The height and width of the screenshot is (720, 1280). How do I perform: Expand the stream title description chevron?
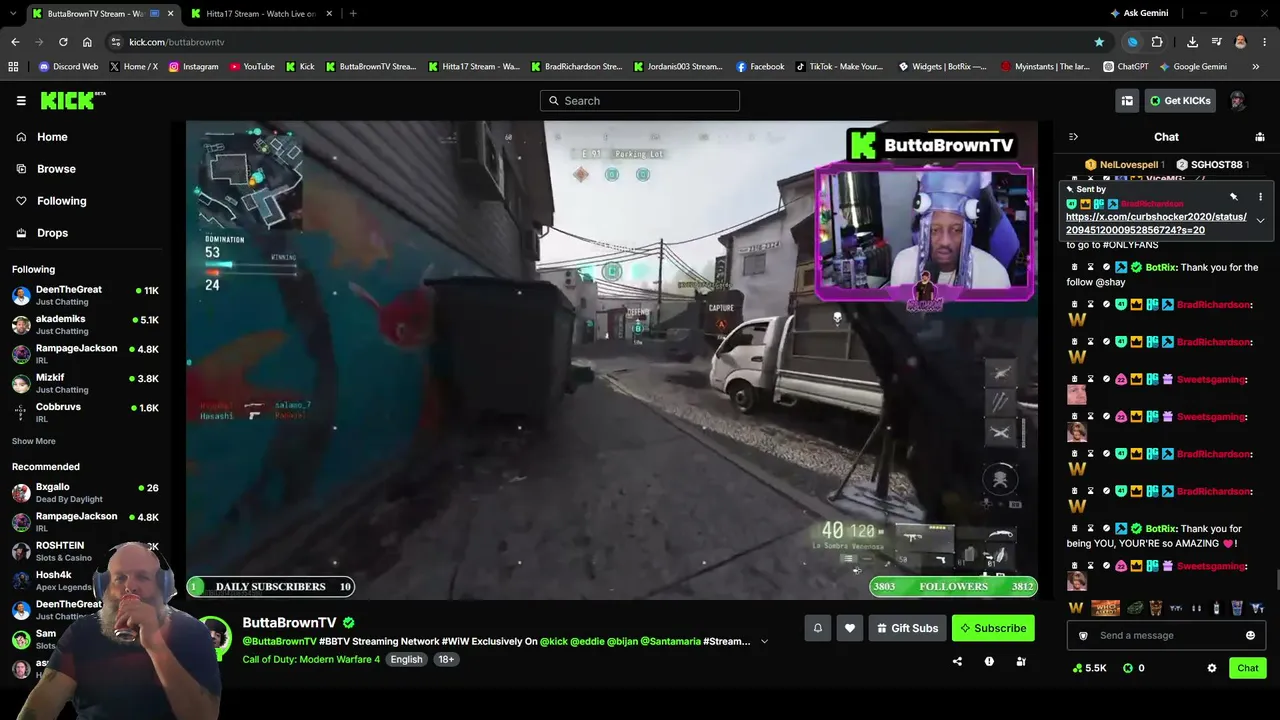click(764, 642)
